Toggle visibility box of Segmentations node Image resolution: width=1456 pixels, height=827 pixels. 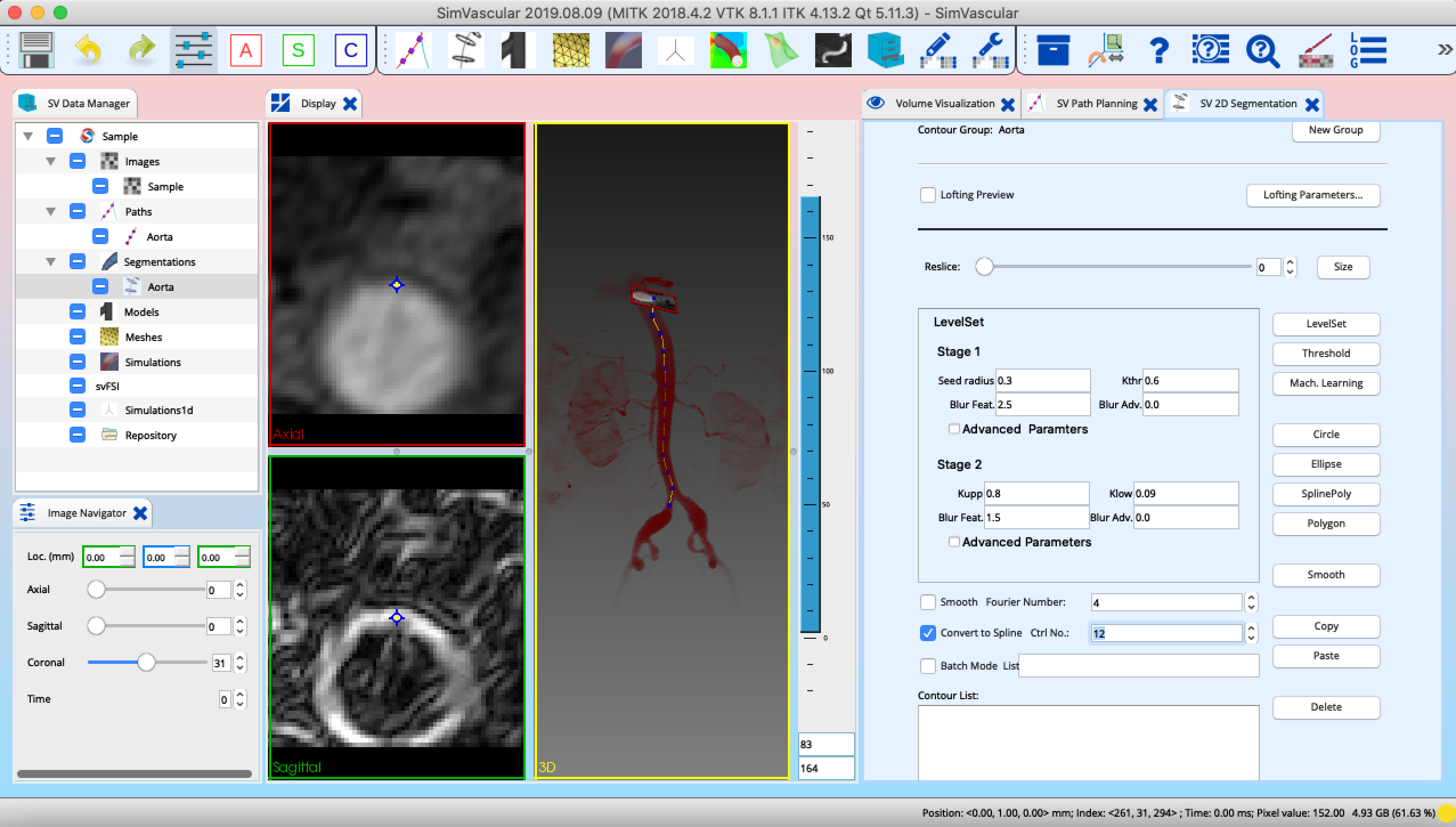click(x=78, y=262)
